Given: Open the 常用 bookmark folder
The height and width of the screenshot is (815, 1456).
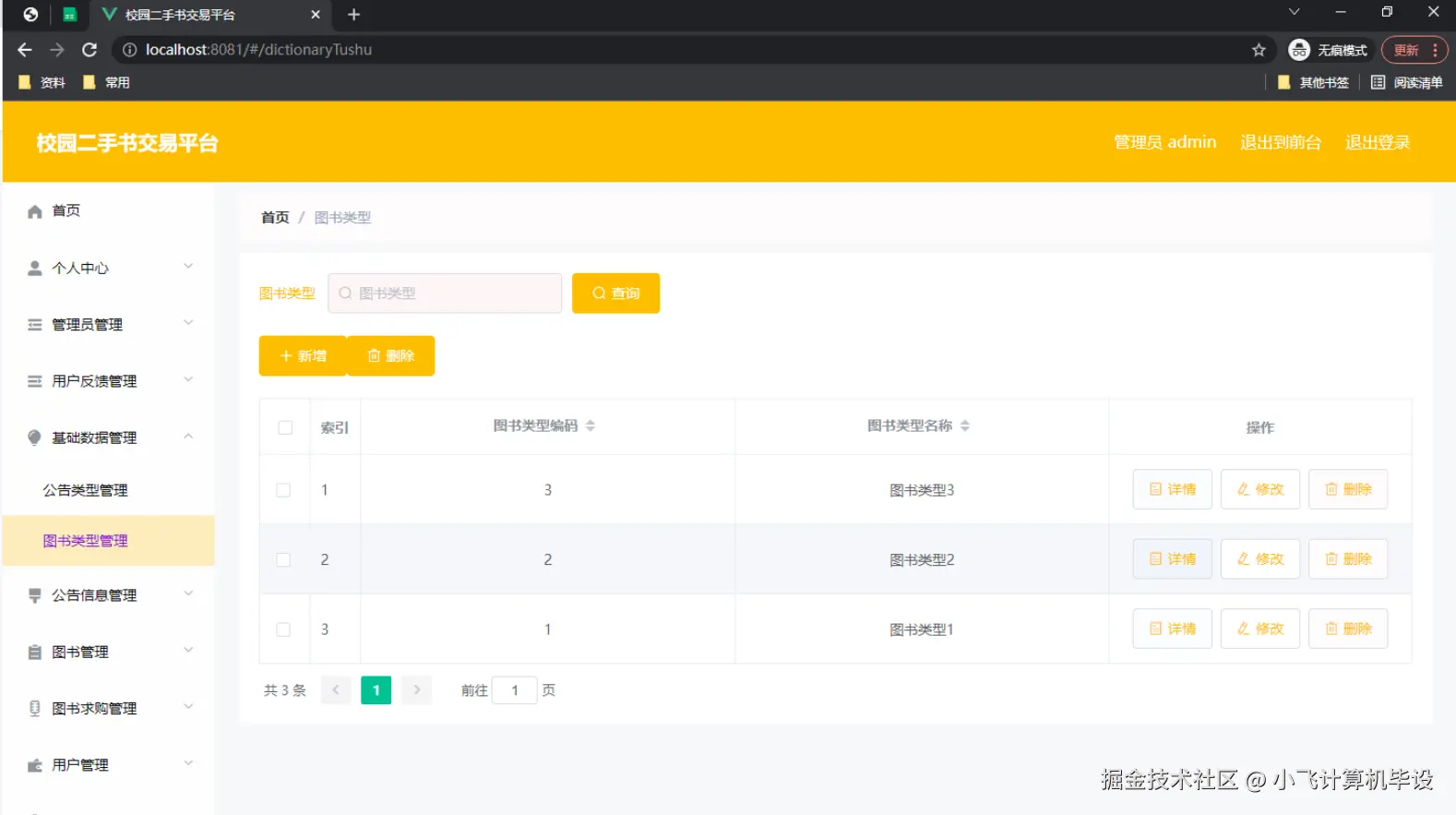Looking at the screenshot, I should click(106, 82).
